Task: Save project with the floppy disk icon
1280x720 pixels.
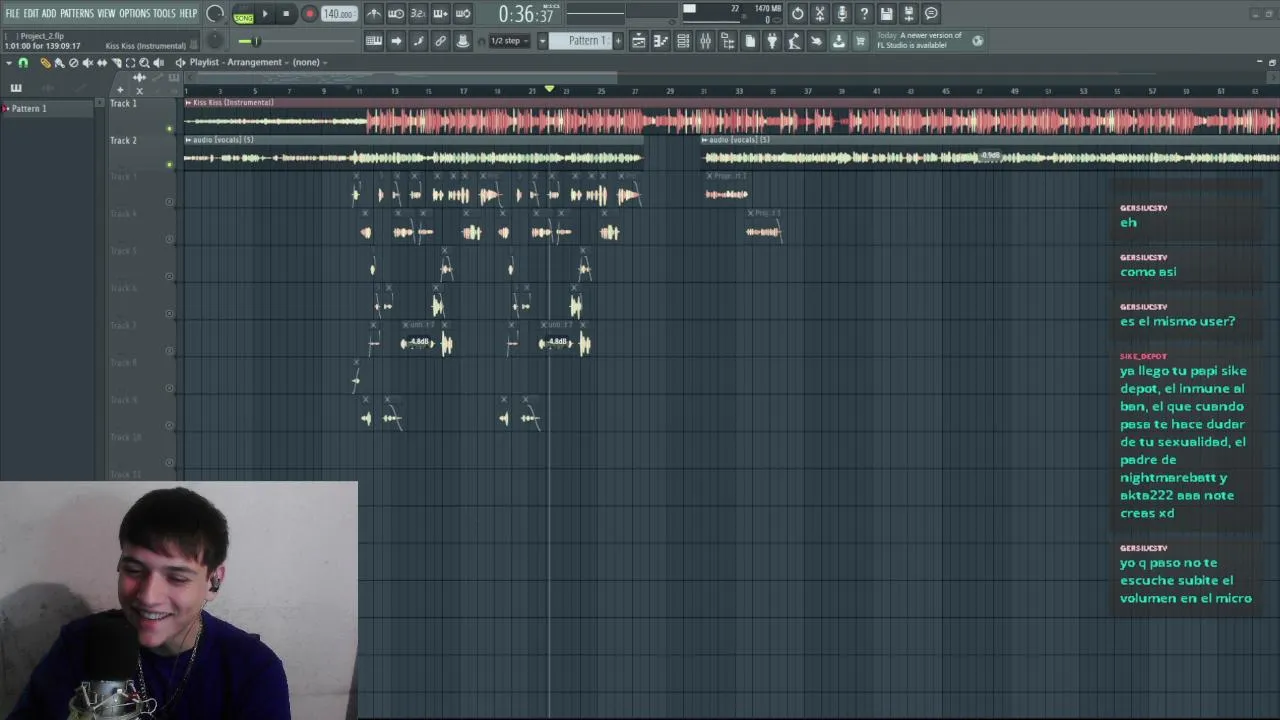Action: tap(886, 14)
